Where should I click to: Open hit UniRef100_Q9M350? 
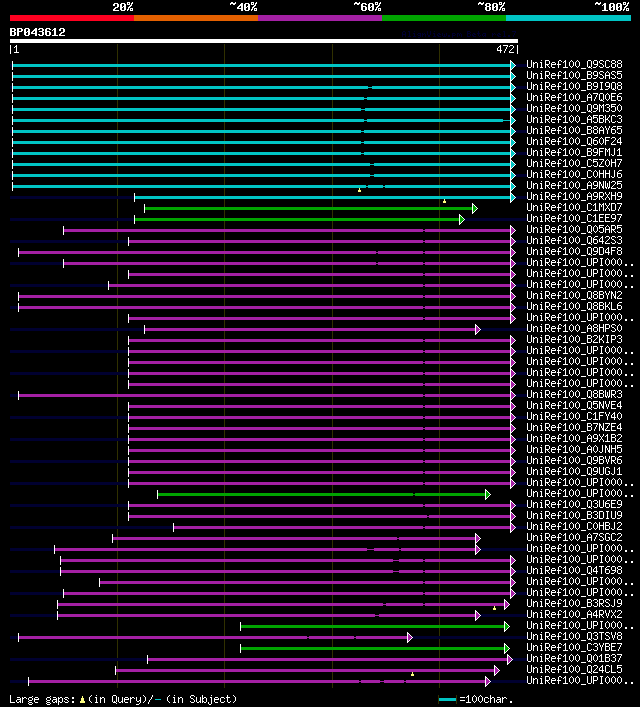coord(574,108)
